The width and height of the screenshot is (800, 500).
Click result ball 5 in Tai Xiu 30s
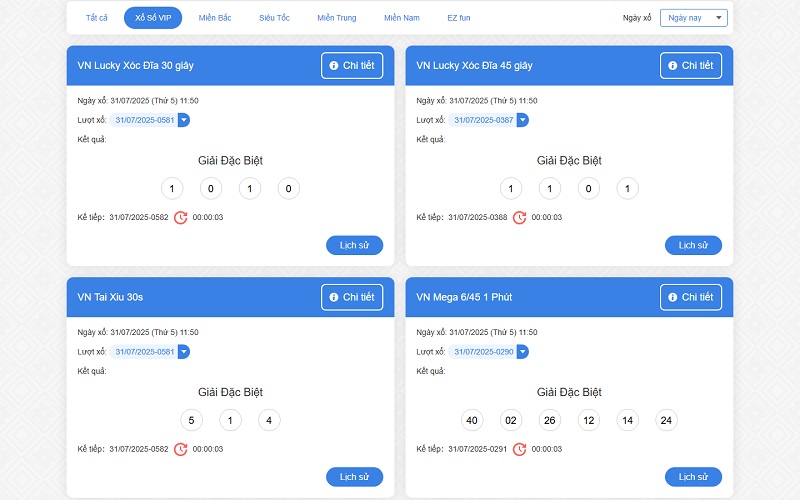191,420
